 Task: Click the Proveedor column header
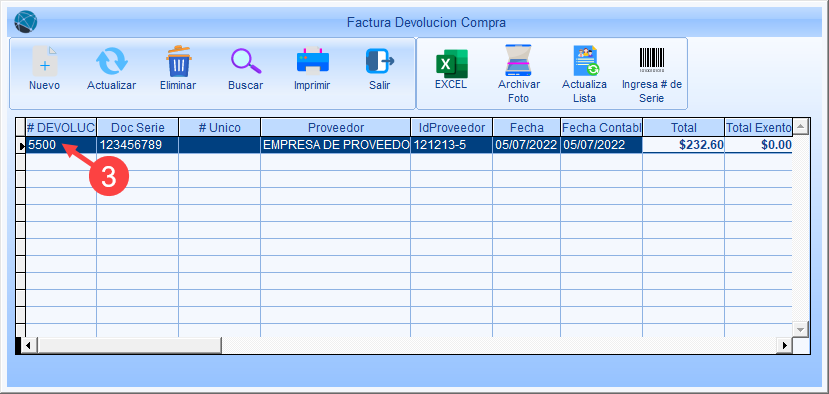(x=336, y=127)
